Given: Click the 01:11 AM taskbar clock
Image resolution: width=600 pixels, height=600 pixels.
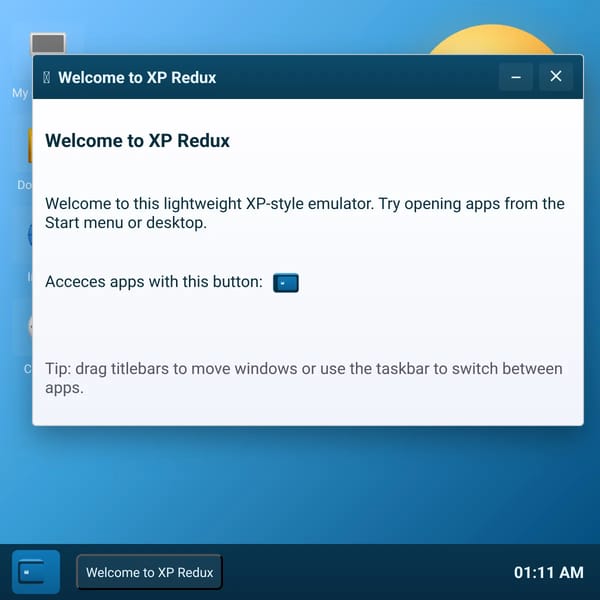Looking at the screenshot, I should pyautogui.click(x=549, y=572).
